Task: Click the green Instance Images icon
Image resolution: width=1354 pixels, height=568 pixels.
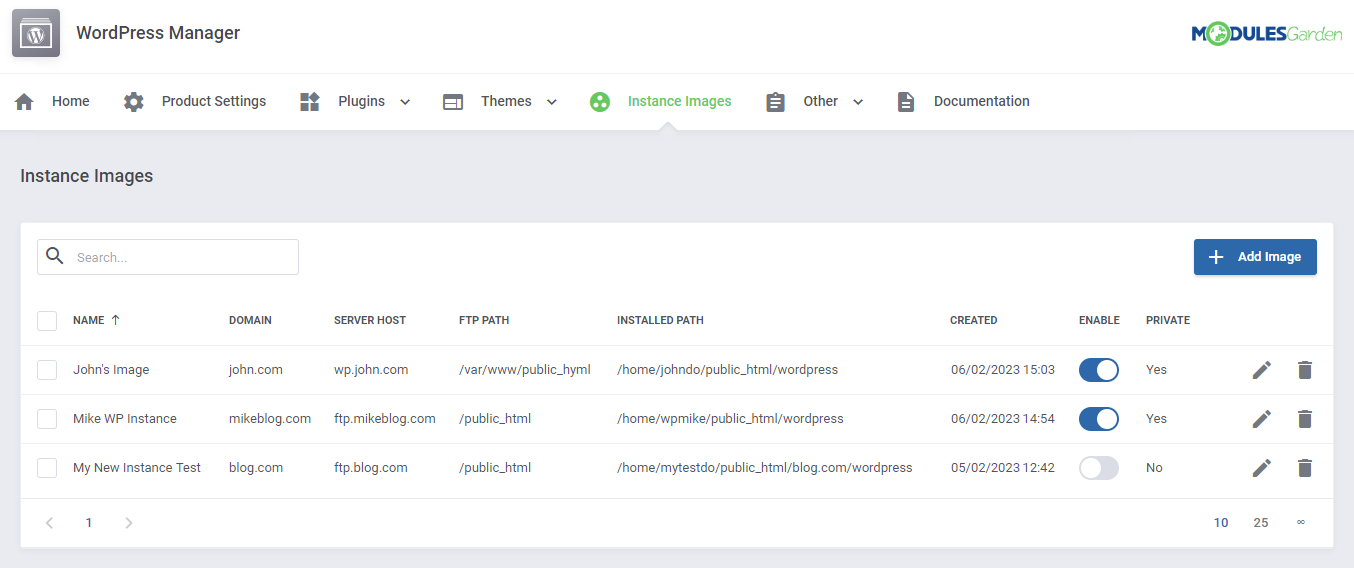Action: pos(600,102)
